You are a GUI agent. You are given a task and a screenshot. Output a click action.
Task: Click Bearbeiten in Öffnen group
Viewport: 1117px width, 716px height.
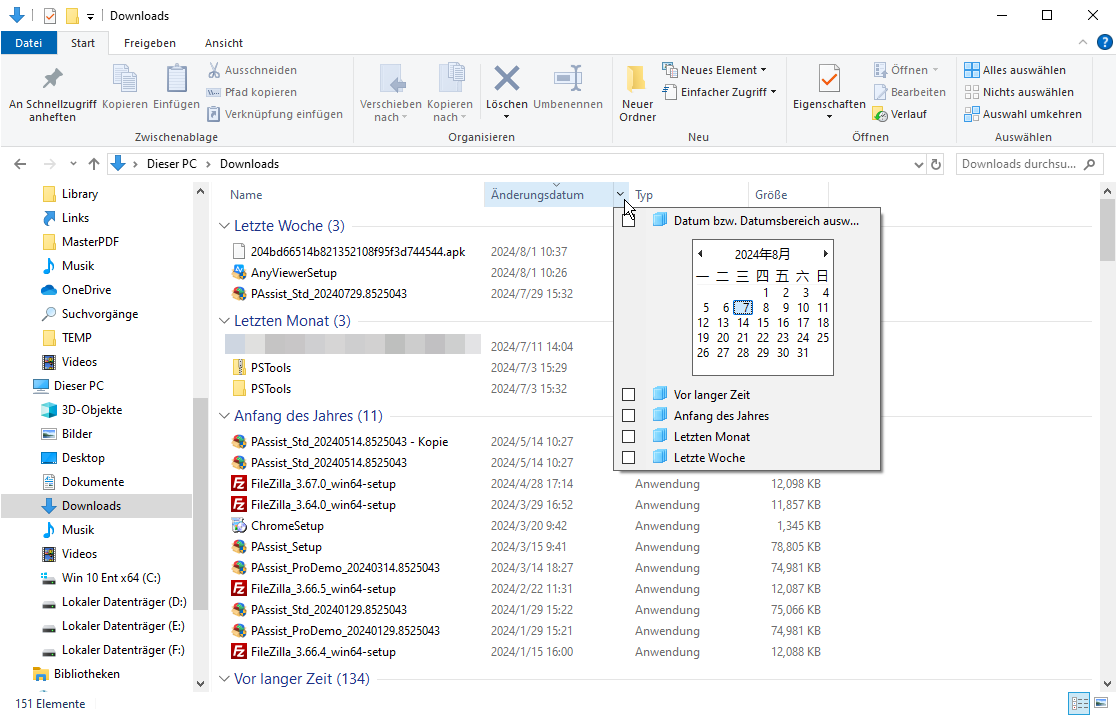(x=910, y=92)
